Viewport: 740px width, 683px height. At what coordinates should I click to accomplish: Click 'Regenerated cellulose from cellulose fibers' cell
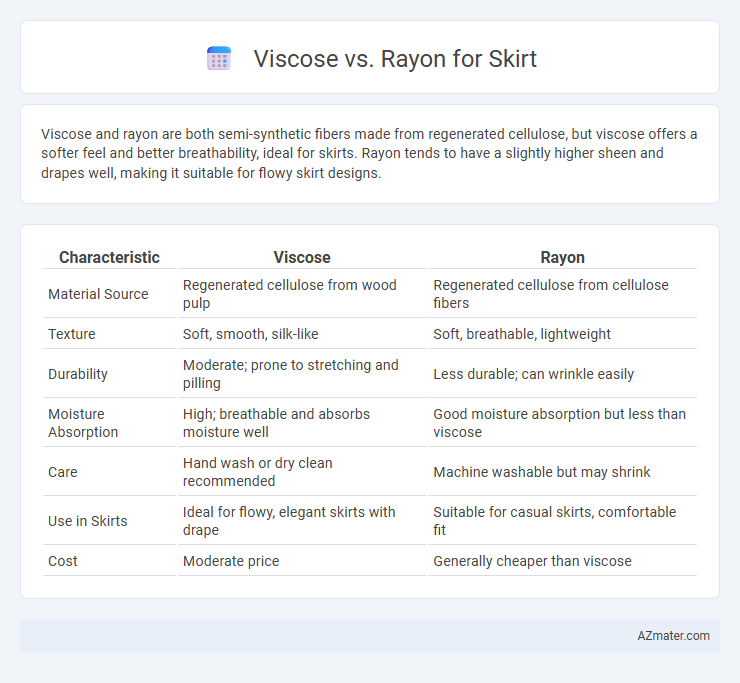[x=563, y=294]
